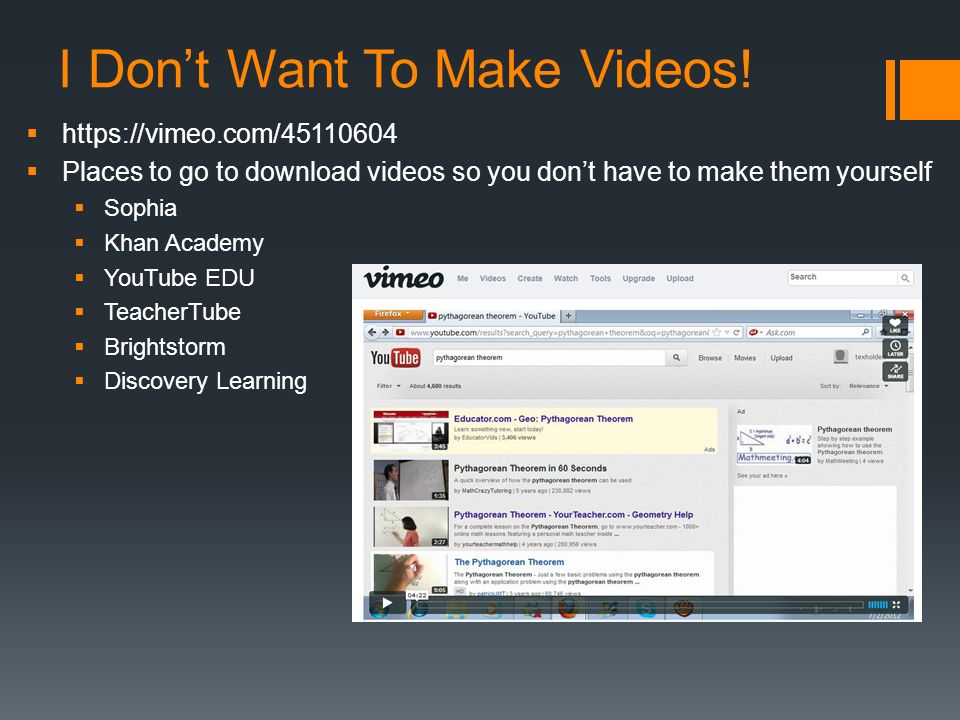Image resolution: width=960 pixels, height=720 pixels.
Task: Add video to Watch Later
Action: (x=895, y=348)
